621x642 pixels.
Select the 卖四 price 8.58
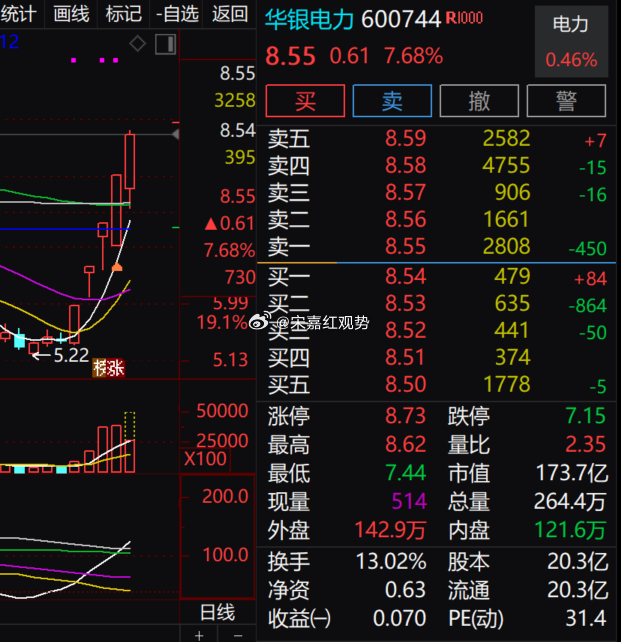[406, 165]
